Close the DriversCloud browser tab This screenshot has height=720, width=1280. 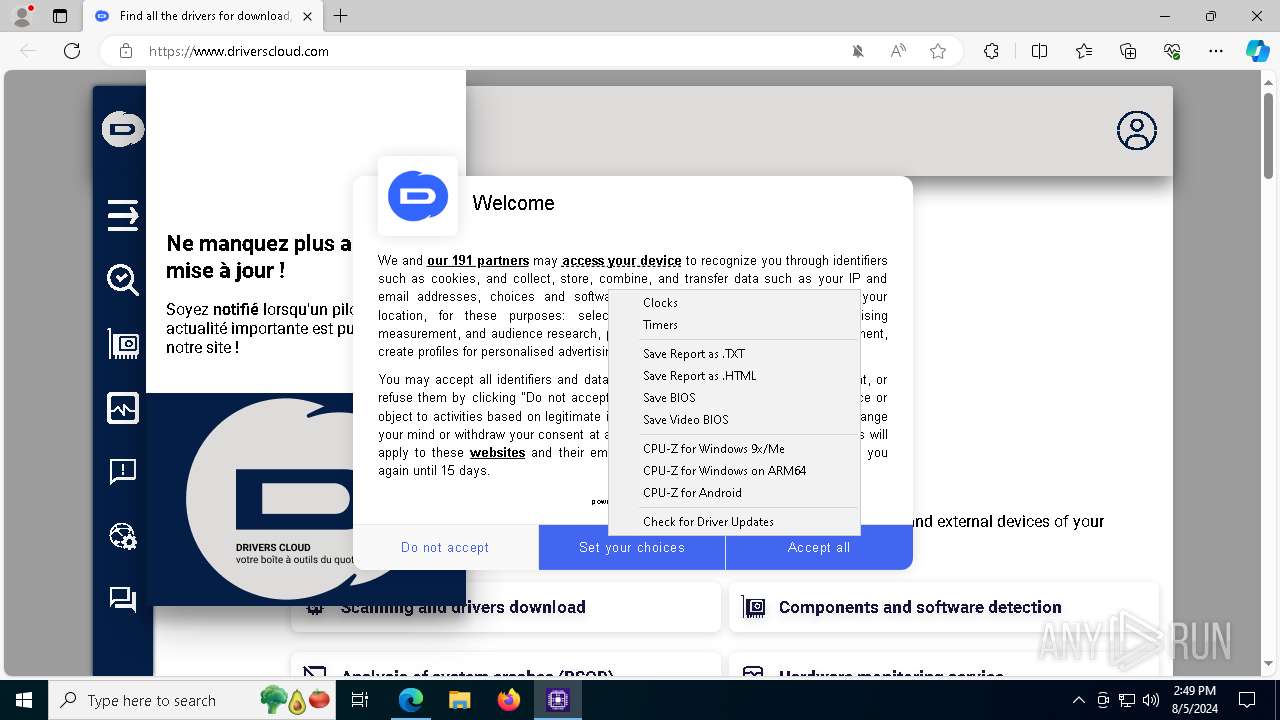[x=307, y=16]
